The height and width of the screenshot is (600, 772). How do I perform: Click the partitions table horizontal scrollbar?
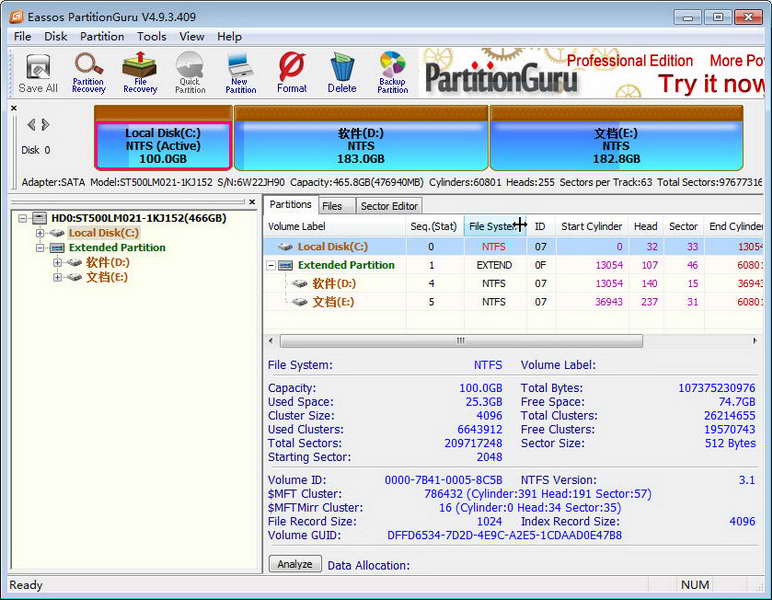pos(461,341)
